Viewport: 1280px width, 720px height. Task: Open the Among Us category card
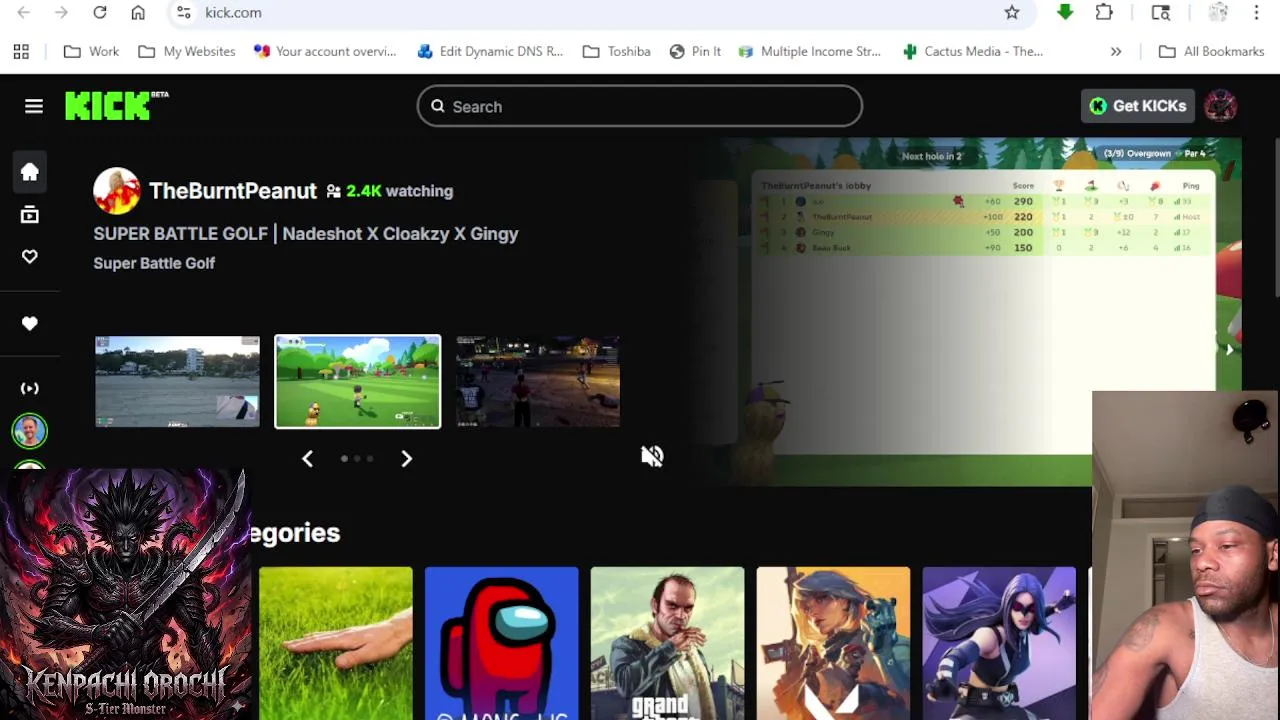[502, 643]
